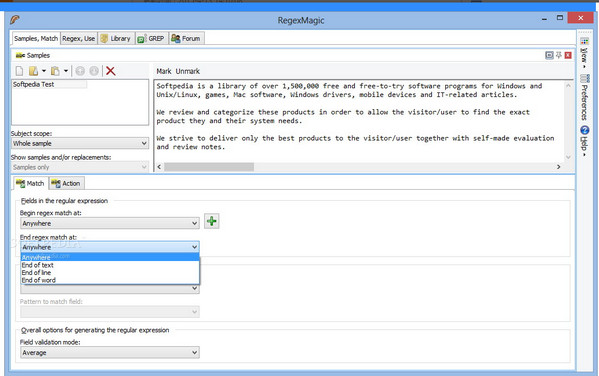The image size is (599, 376).
Task: Switch to the Regex, Use tab
Action: [x=79, y=38]
